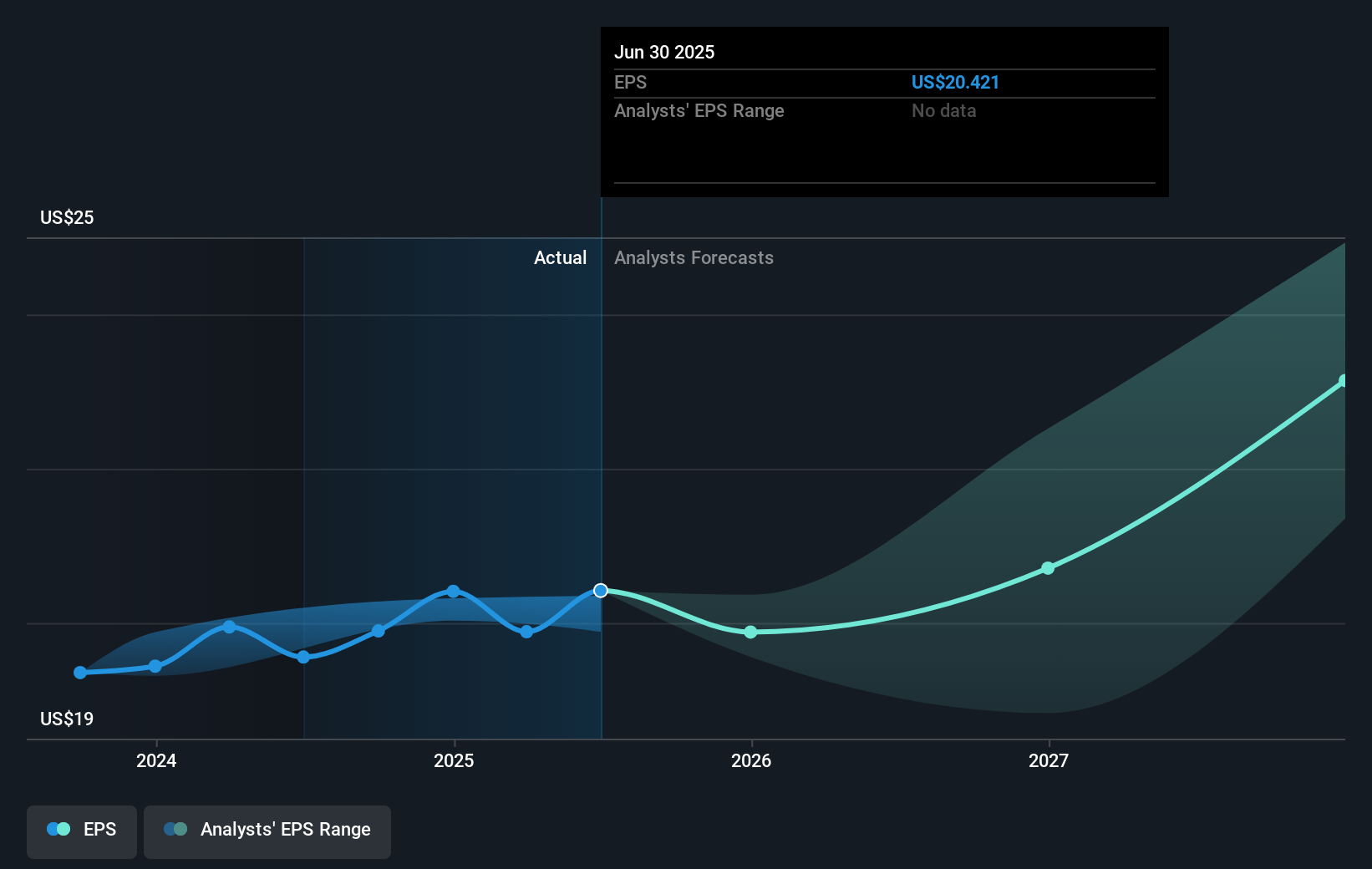The height and width of the screenshot is (869, 1372).
Task: Click the 2024 axis label
Action: [x=156, y=760]
